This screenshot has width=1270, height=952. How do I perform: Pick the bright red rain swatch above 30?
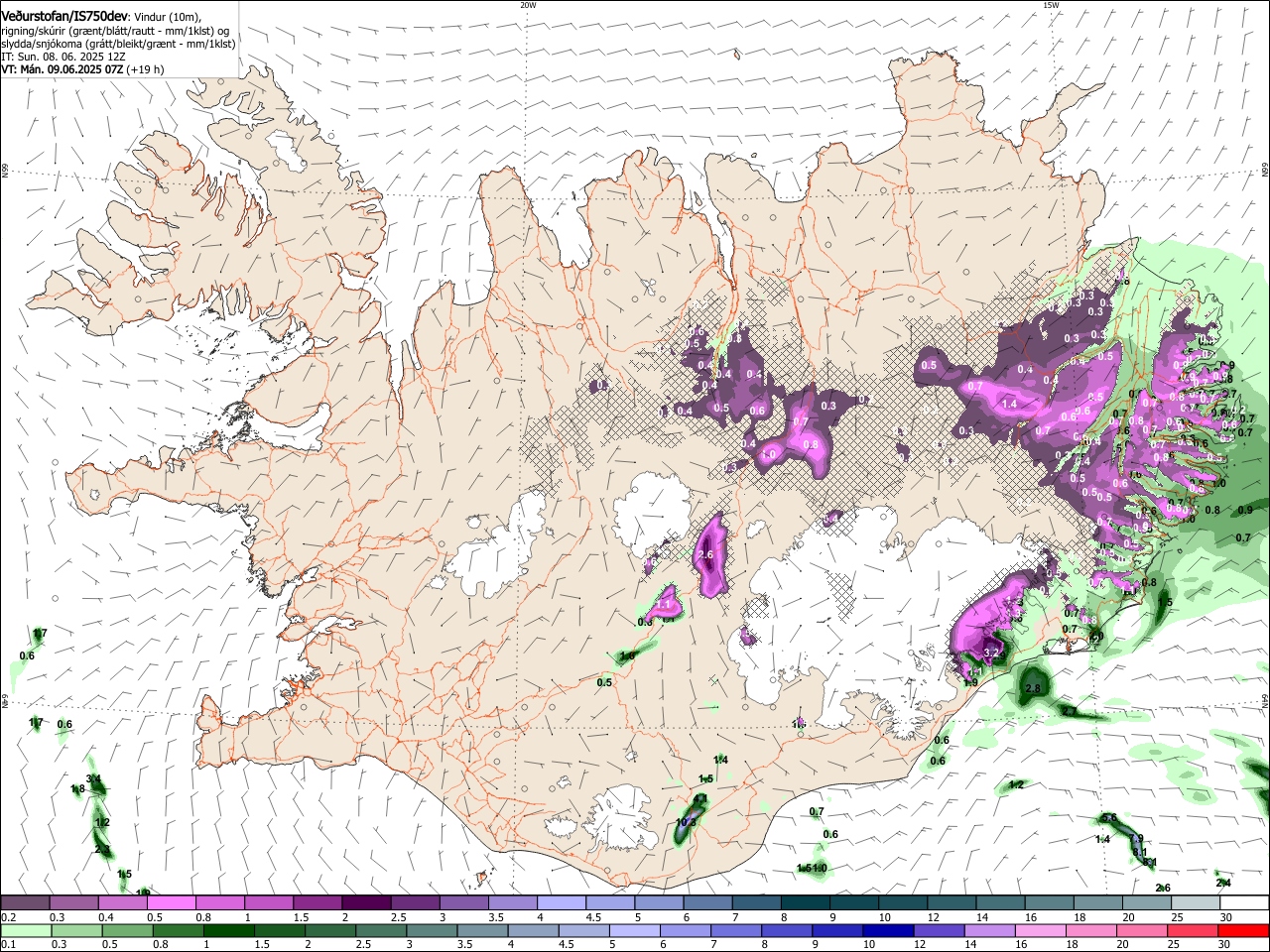1243,930
